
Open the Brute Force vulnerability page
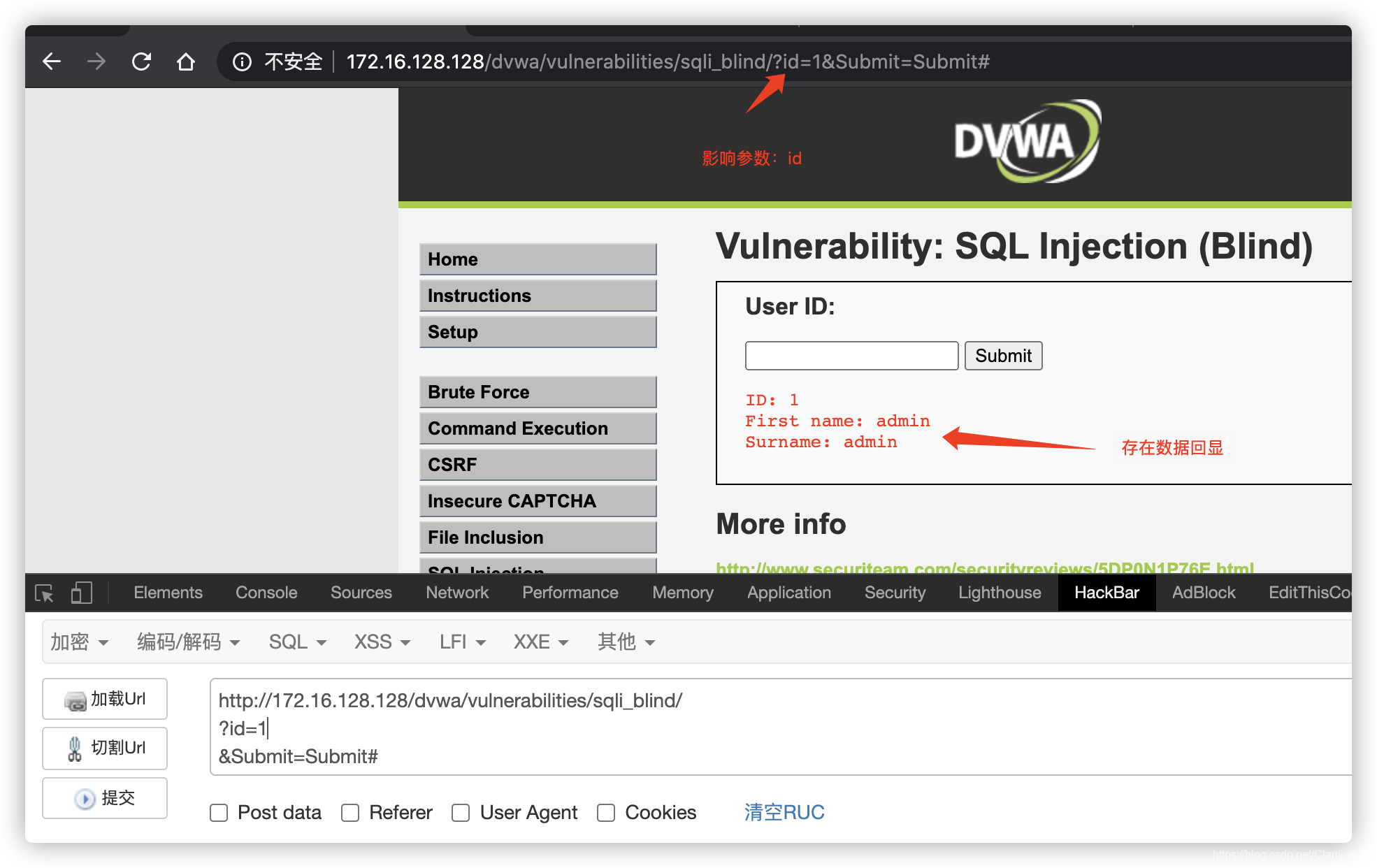pos(538,392)
